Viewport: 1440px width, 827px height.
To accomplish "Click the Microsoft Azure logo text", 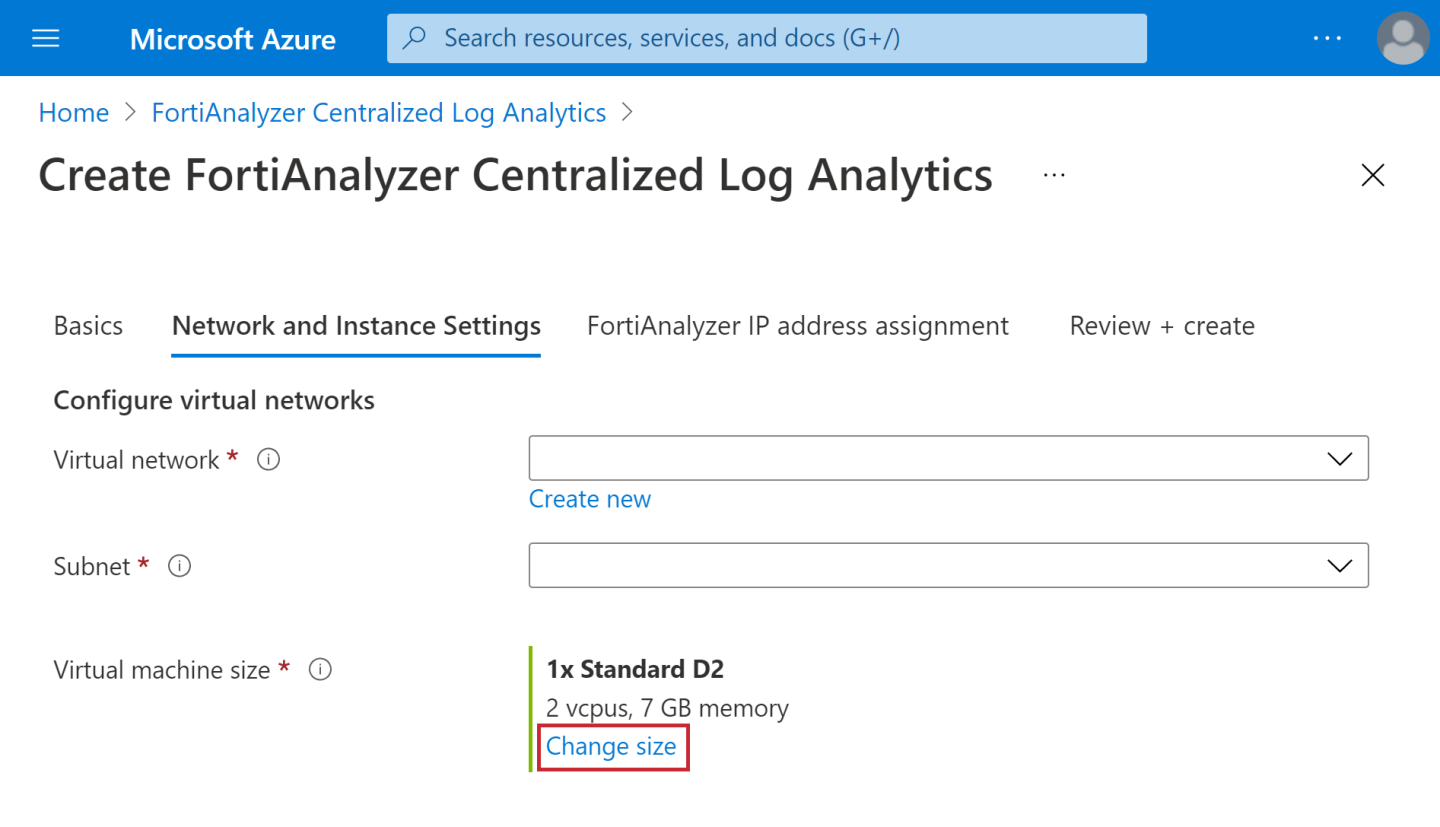I will (x=232, y=39).
